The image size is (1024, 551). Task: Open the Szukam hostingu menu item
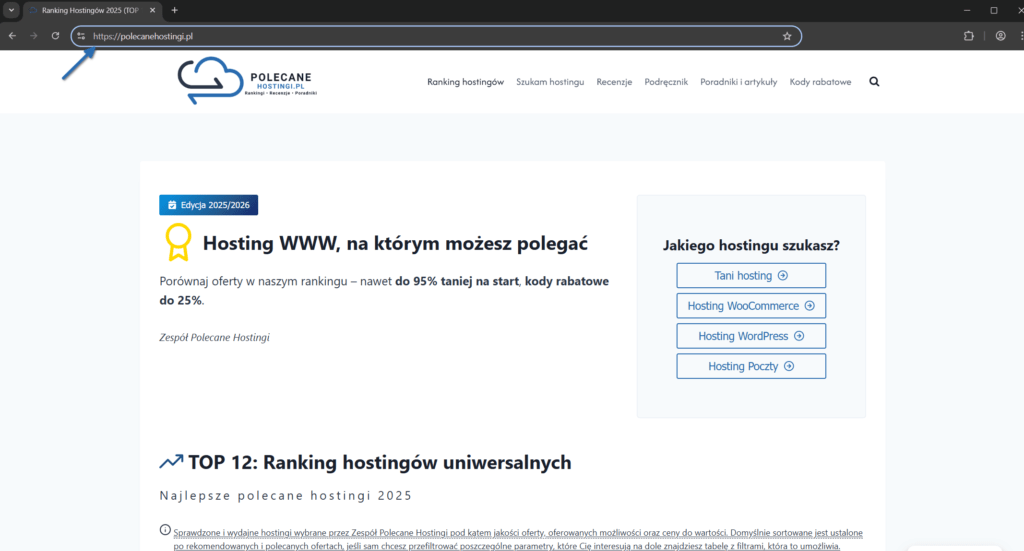[550, 82]
